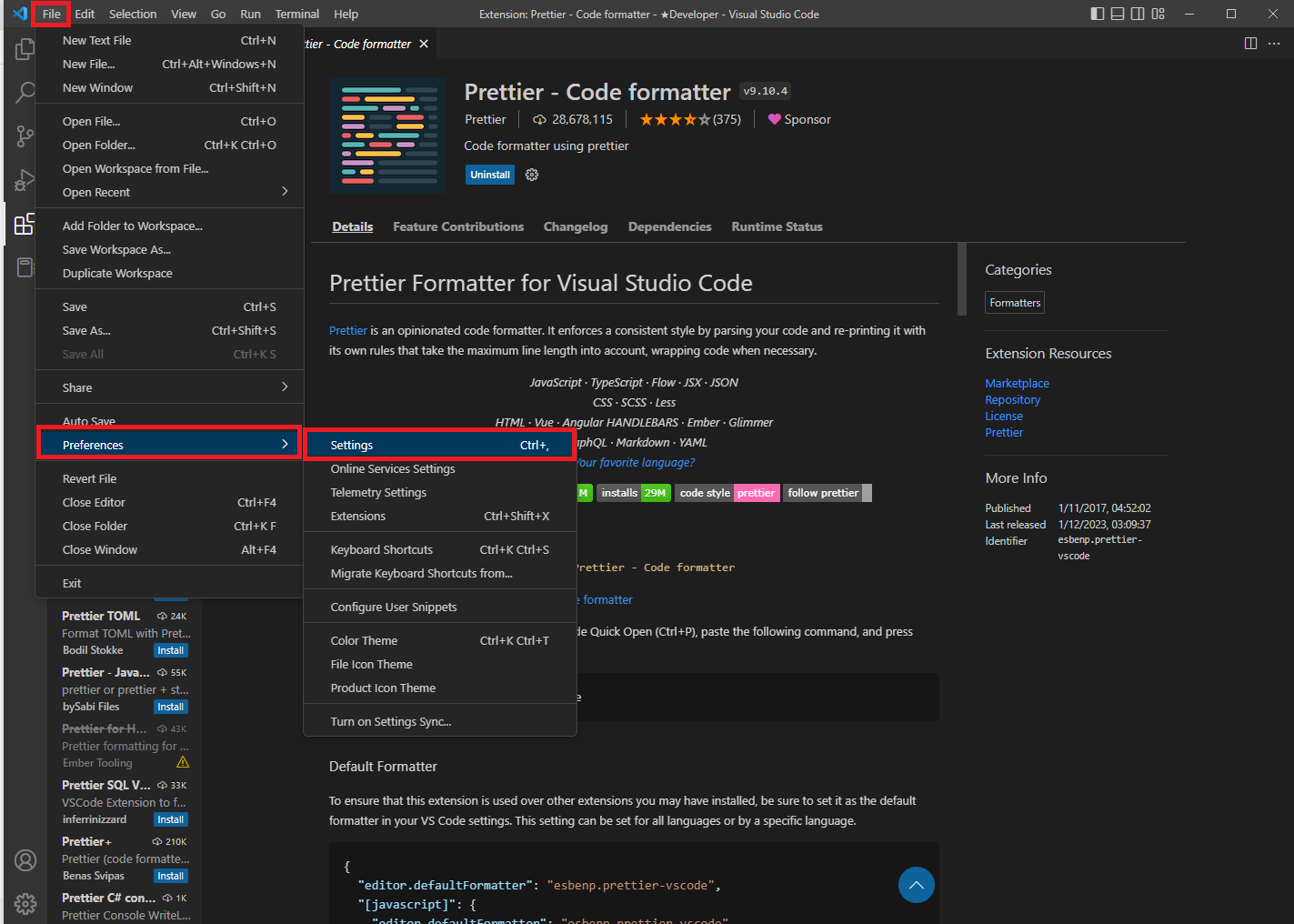
Task: Open the Search view in activity bar
Action: (x=25, y=92)
